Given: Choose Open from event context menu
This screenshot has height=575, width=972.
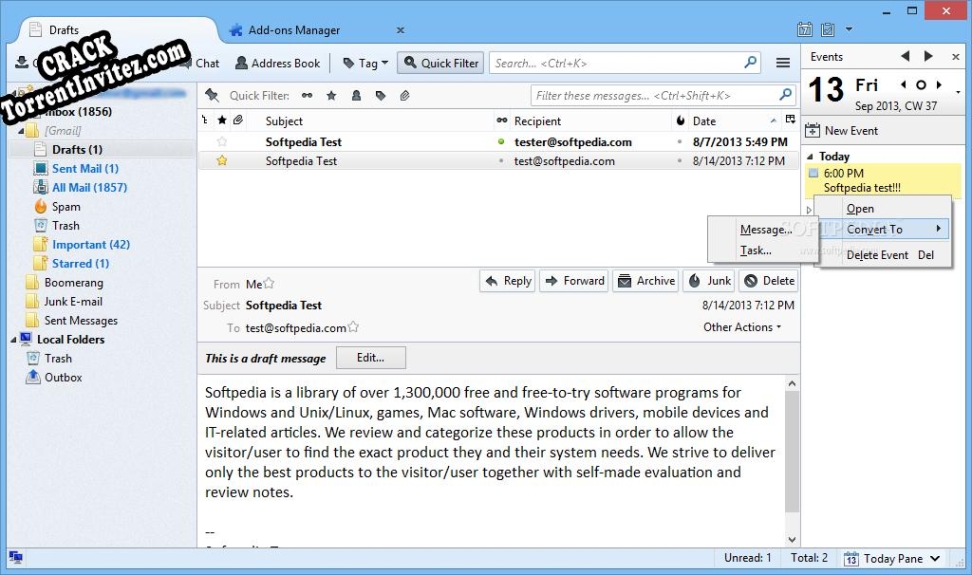Looking at the screenshot, I should tap(883, 209).
